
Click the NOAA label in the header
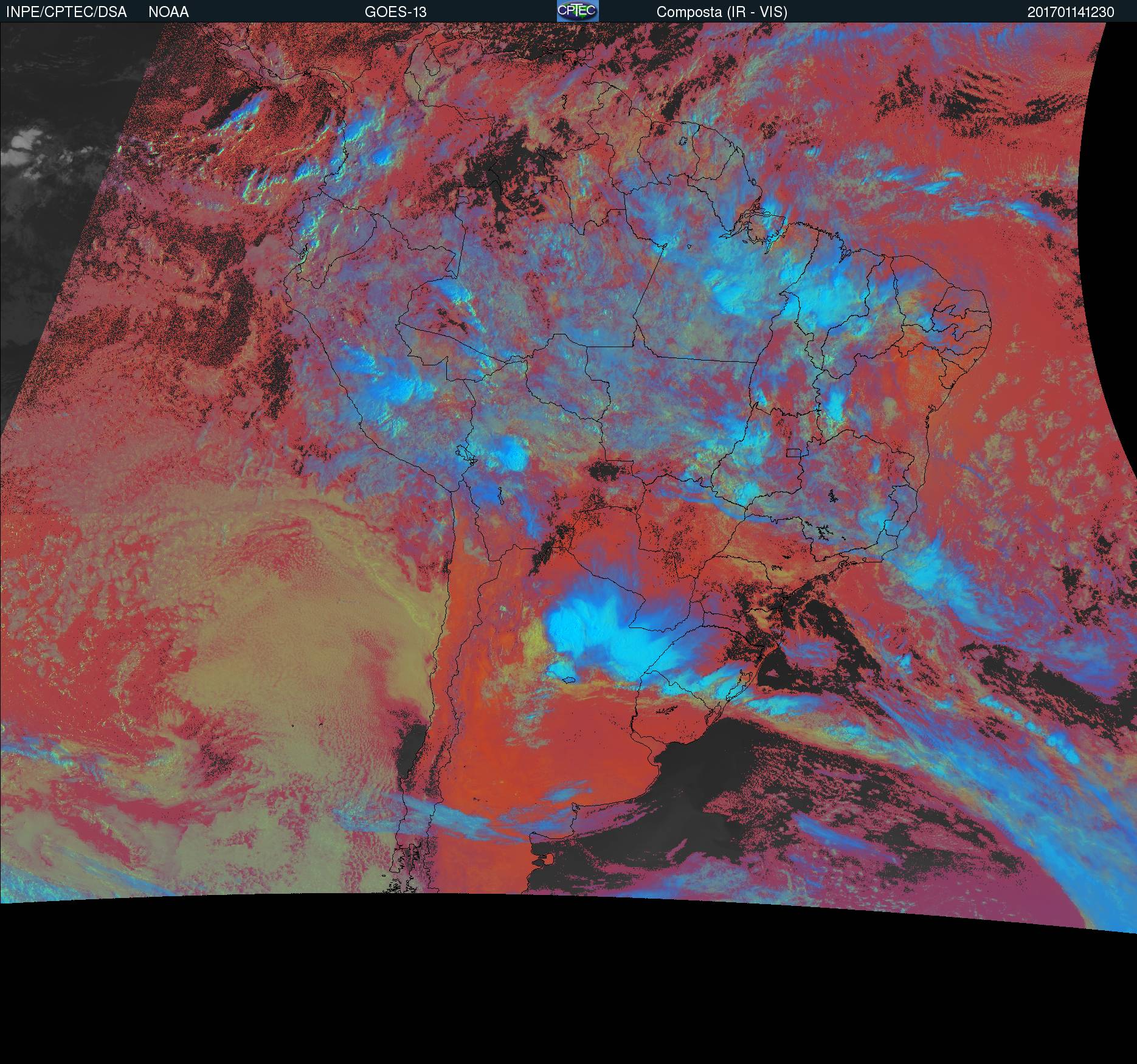[168, 12]
